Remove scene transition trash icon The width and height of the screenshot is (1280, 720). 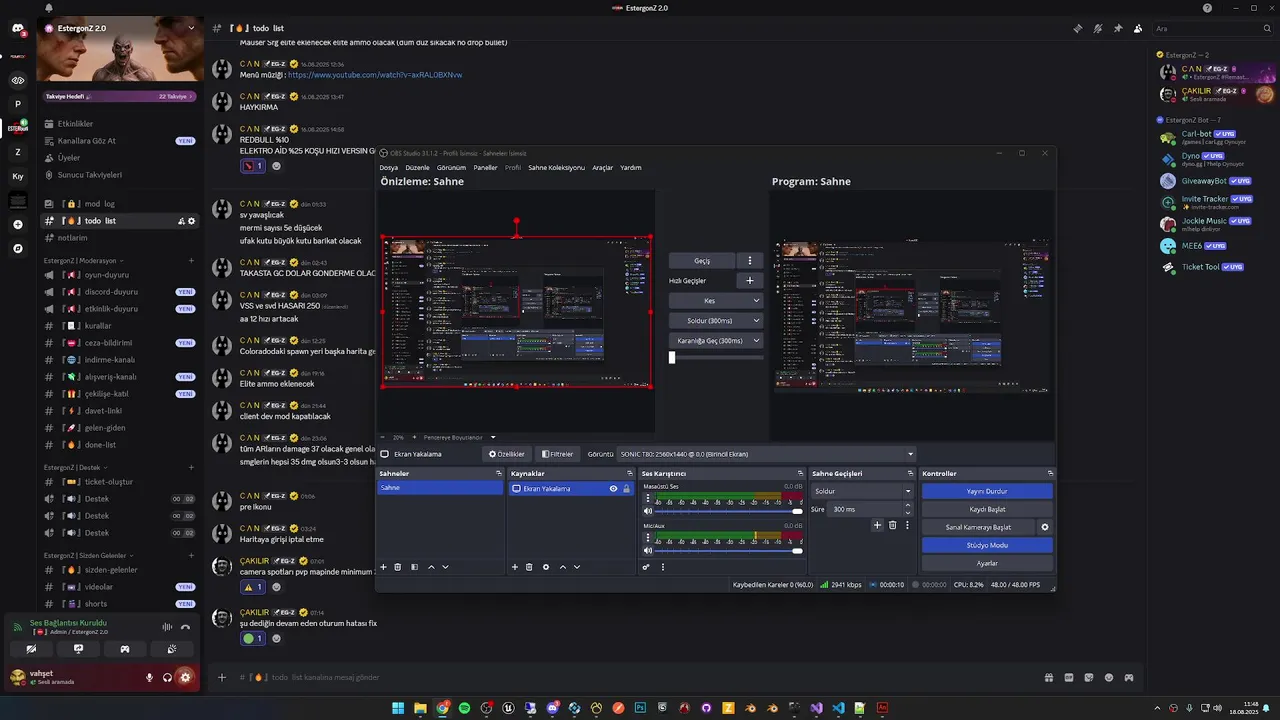pyautogui.click(x=893, y=525)
